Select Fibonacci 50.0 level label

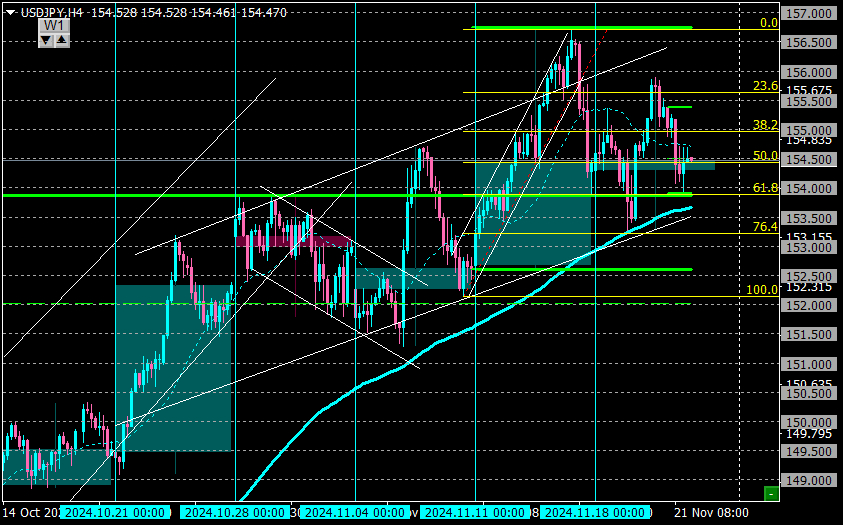click(x=766, y=156)
